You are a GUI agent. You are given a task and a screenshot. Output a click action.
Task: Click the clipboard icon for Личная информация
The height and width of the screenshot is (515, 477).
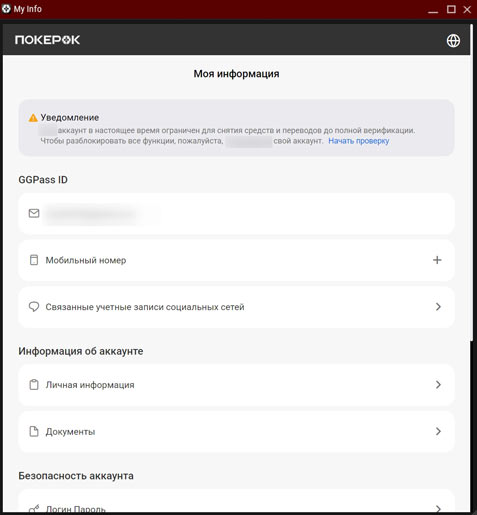[x=34, y=385]
